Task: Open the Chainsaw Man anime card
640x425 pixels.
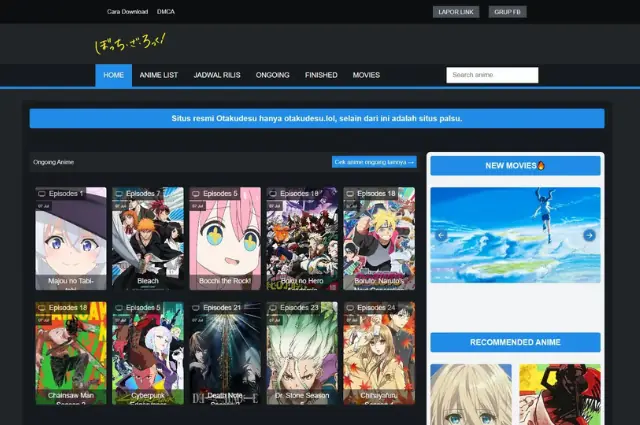Action: [x=71, y=353]
